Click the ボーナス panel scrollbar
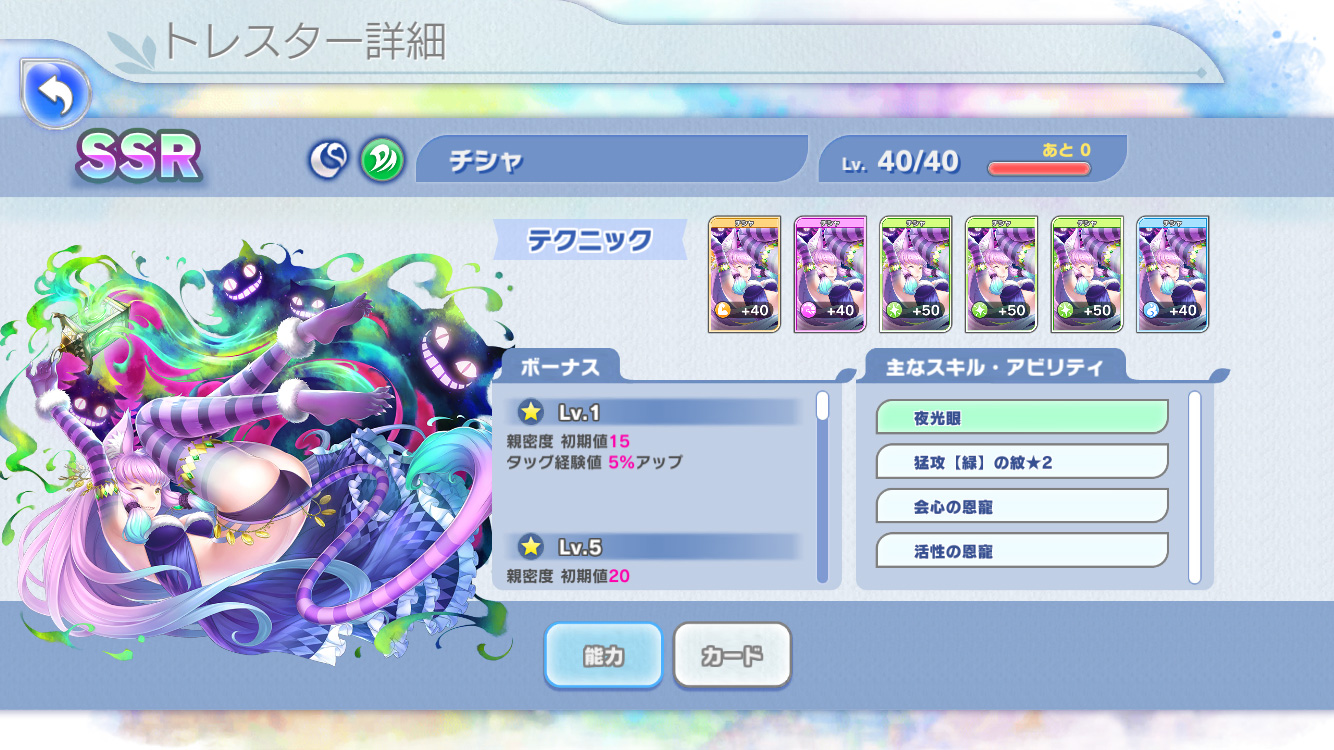Screen dimensions: 1334x750 coord(823,487)
